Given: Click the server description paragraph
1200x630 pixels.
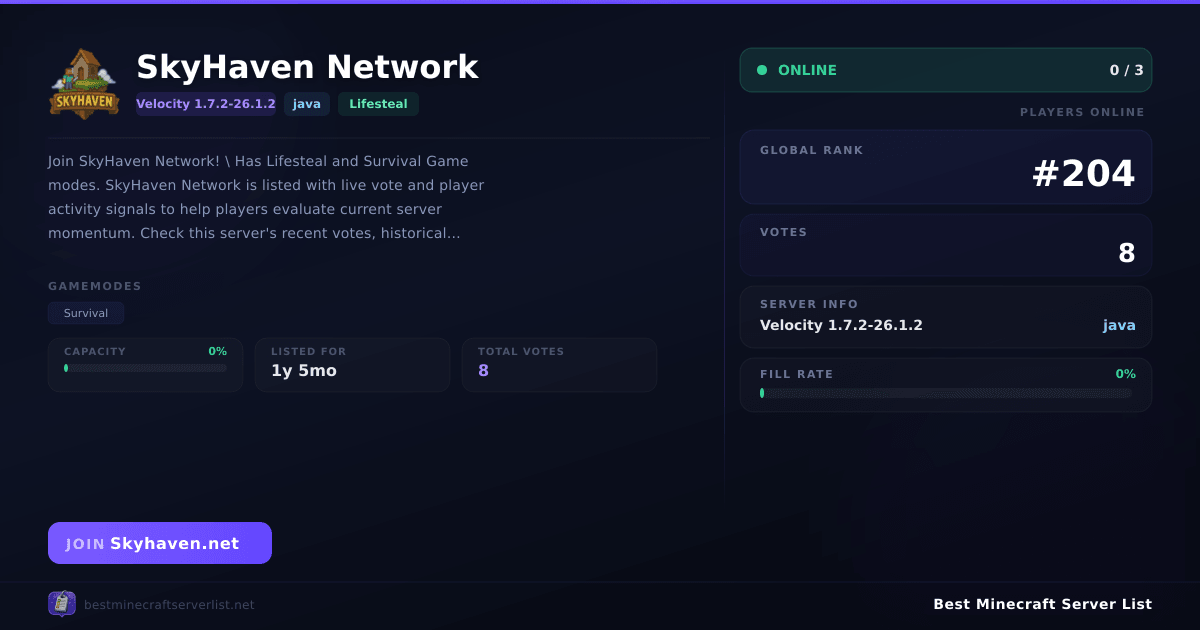Looking at the screenshot, I should coord(266,197).
